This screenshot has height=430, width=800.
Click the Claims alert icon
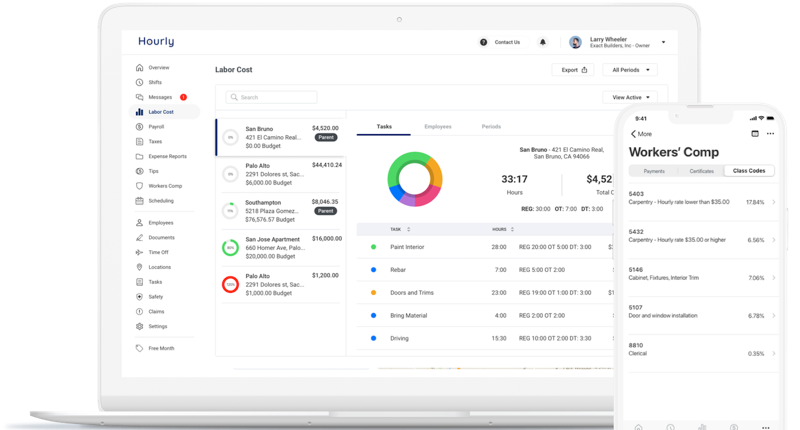[x=139, y=311]
